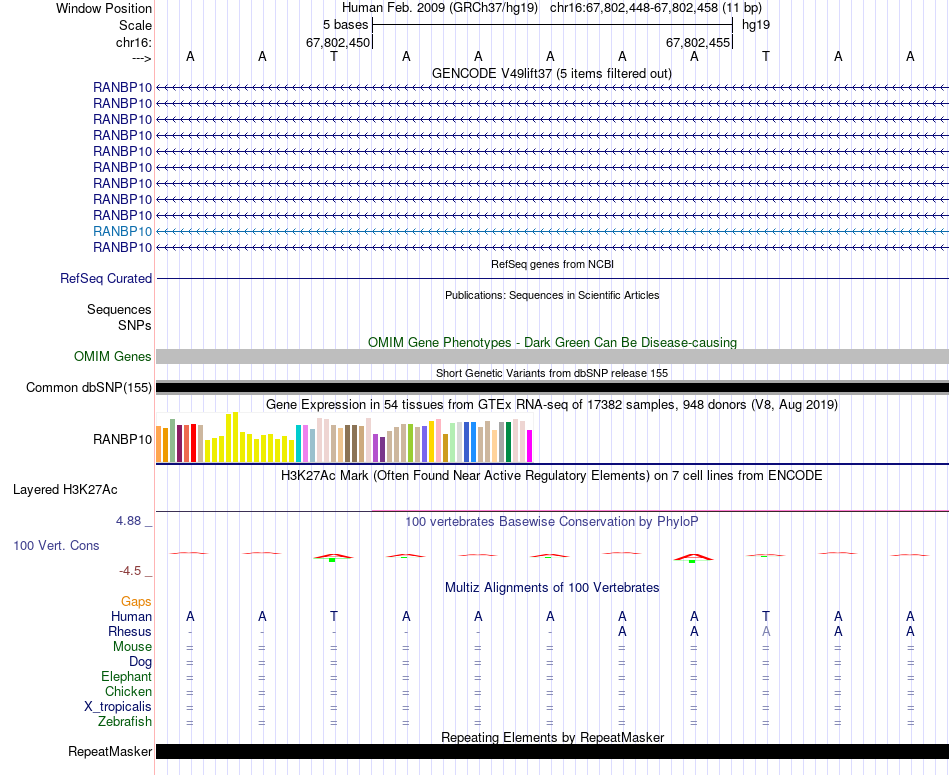Viewport: 950px width, 775px height.
Task: Click the SNPs label
Action: click(x=135, y=325)
